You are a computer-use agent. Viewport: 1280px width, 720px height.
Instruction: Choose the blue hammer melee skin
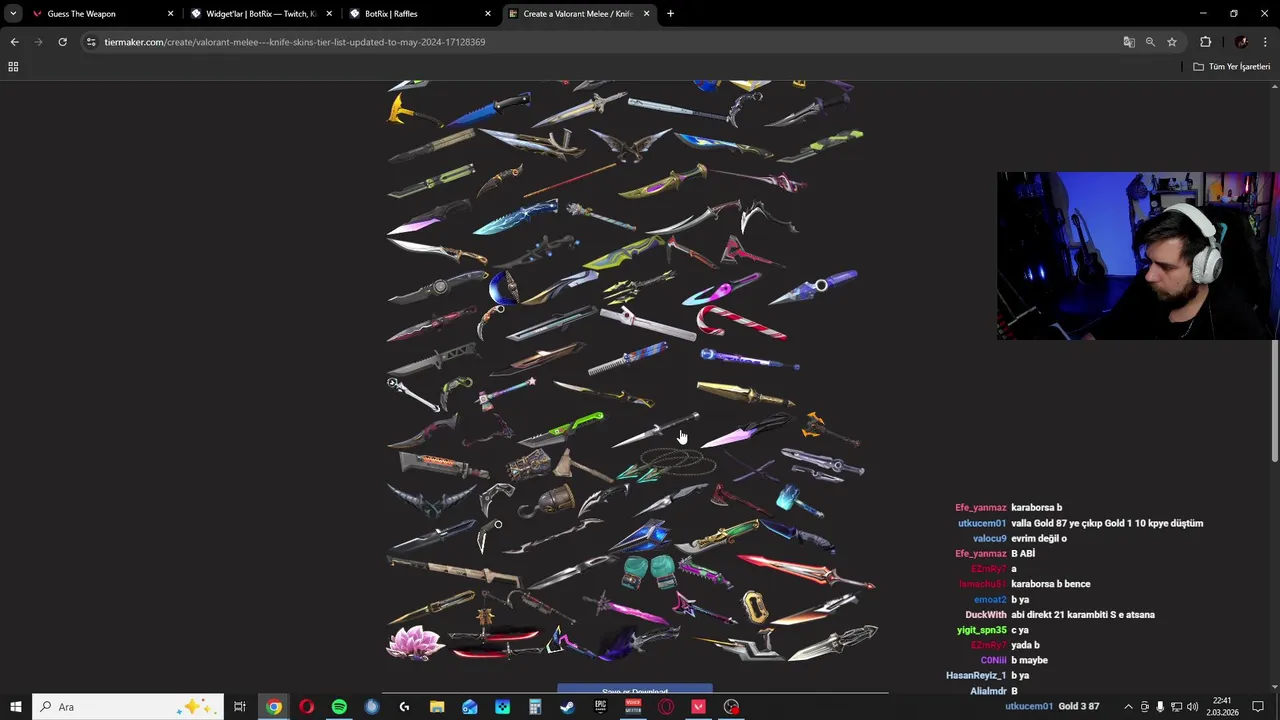click(798, 499)
